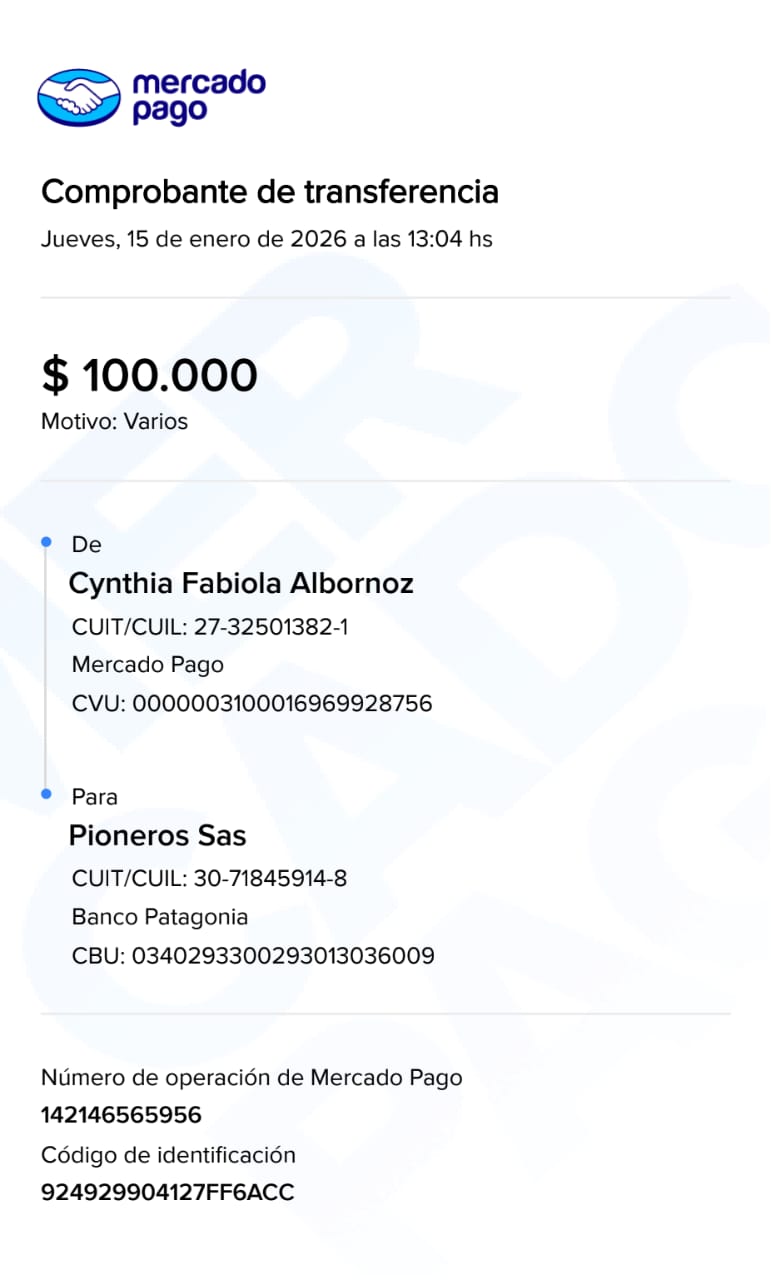Click the mercado pago wordmark text
771x1280 pixels.
coord(198,97)
